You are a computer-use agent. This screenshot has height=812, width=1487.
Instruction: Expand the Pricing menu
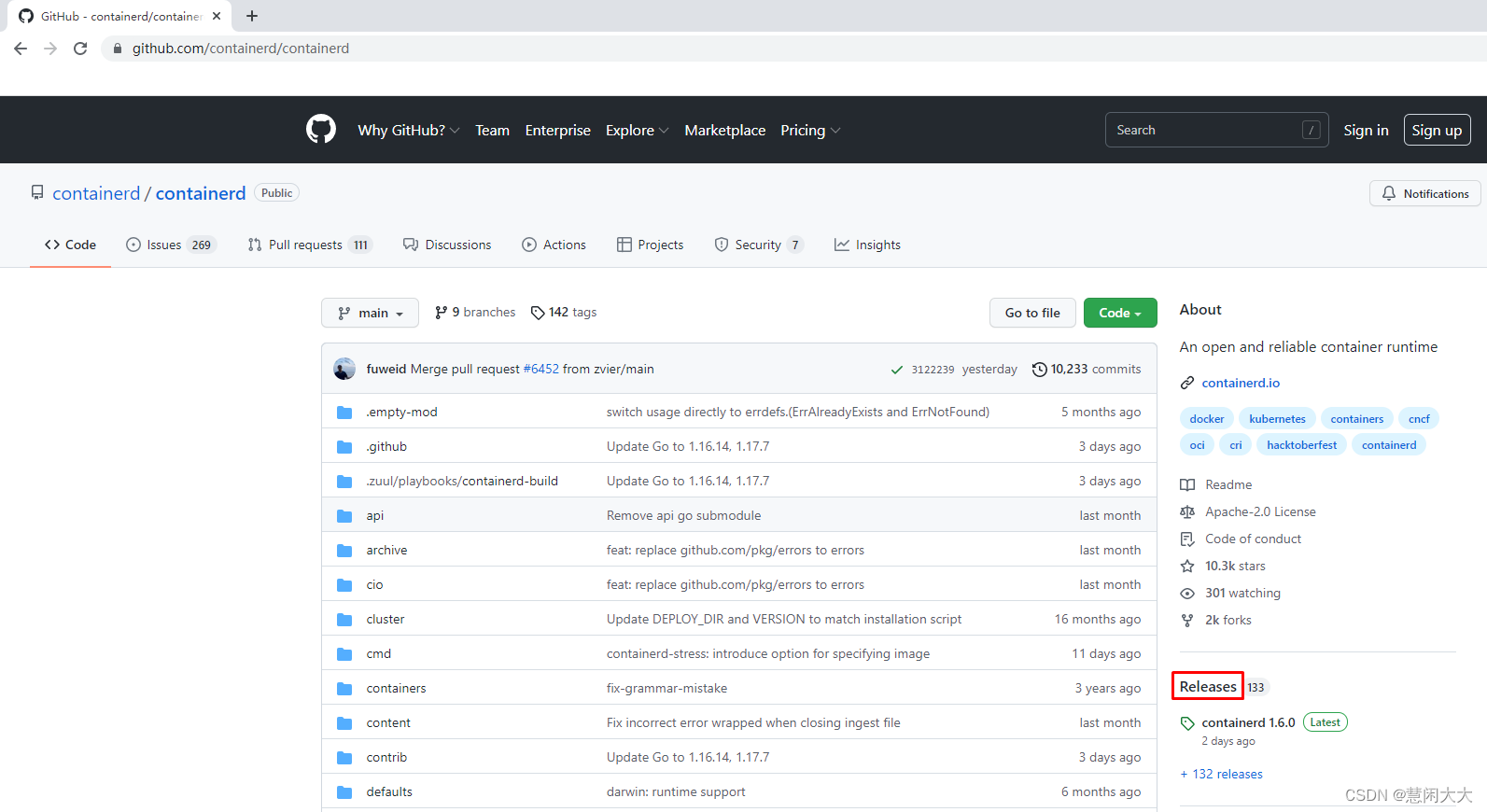click(x=810, y=130)
